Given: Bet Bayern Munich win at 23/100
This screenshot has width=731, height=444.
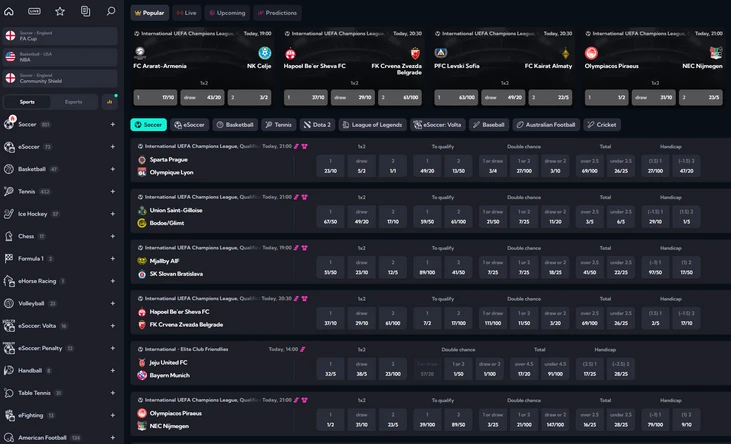Looking at the screenshot, I should 393,369.
